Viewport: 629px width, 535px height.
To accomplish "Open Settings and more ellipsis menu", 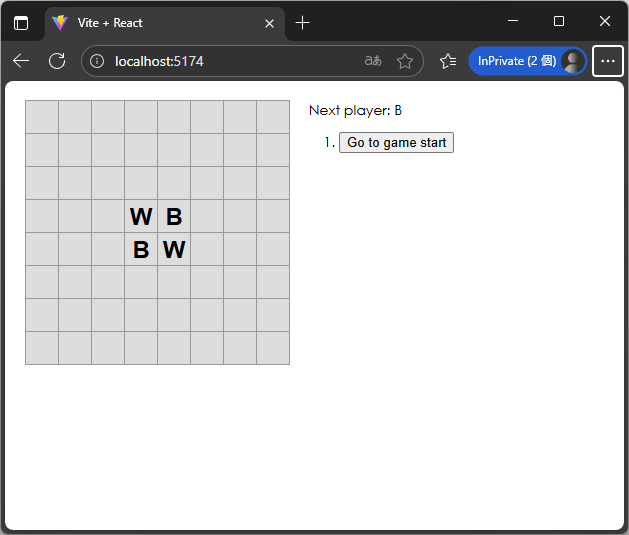I will 608,61.
